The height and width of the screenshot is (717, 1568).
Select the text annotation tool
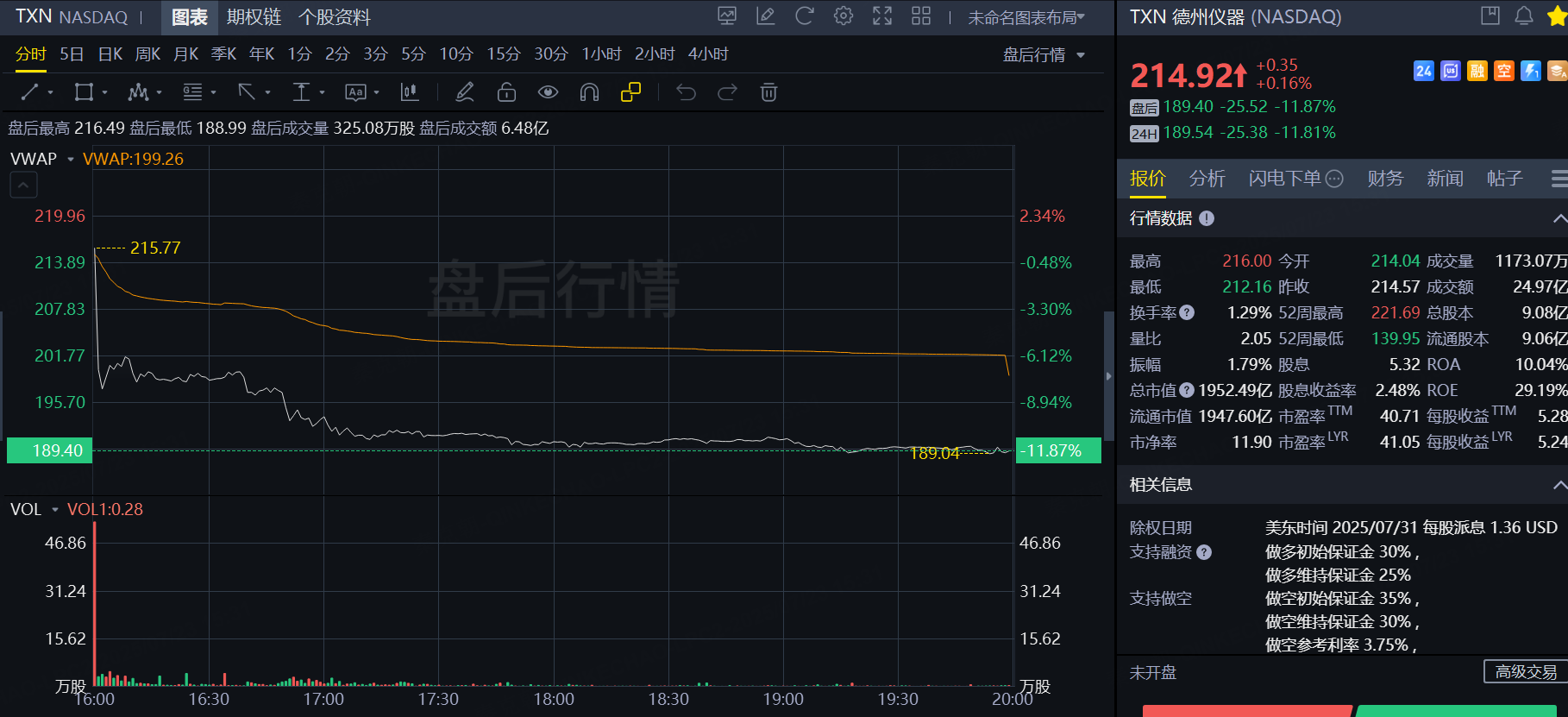click(355, 92)
